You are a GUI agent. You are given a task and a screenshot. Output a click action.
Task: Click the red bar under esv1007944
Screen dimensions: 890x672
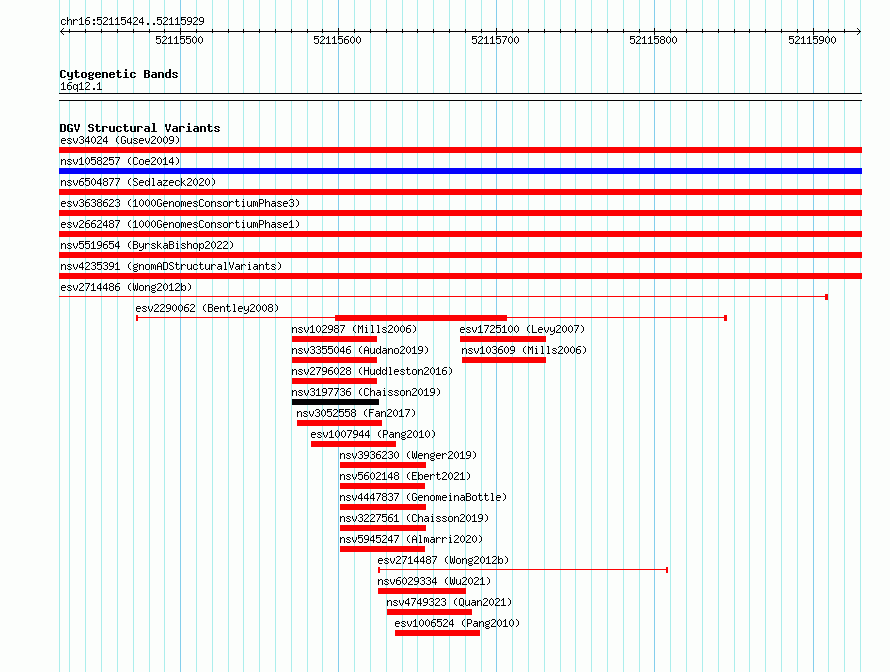pos(354,444)
